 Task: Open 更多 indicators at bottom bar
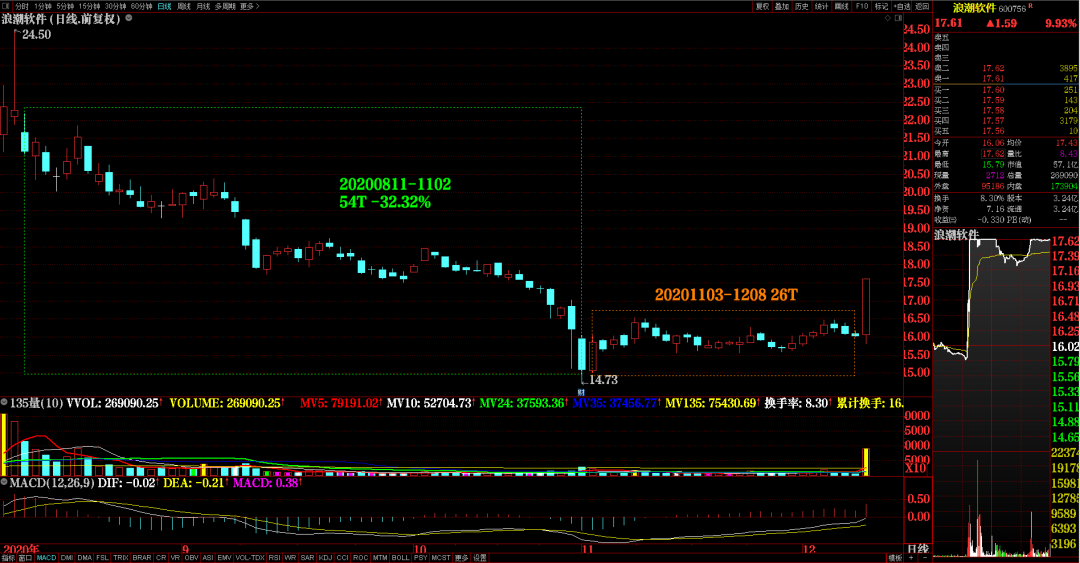[x=461, y=557]
